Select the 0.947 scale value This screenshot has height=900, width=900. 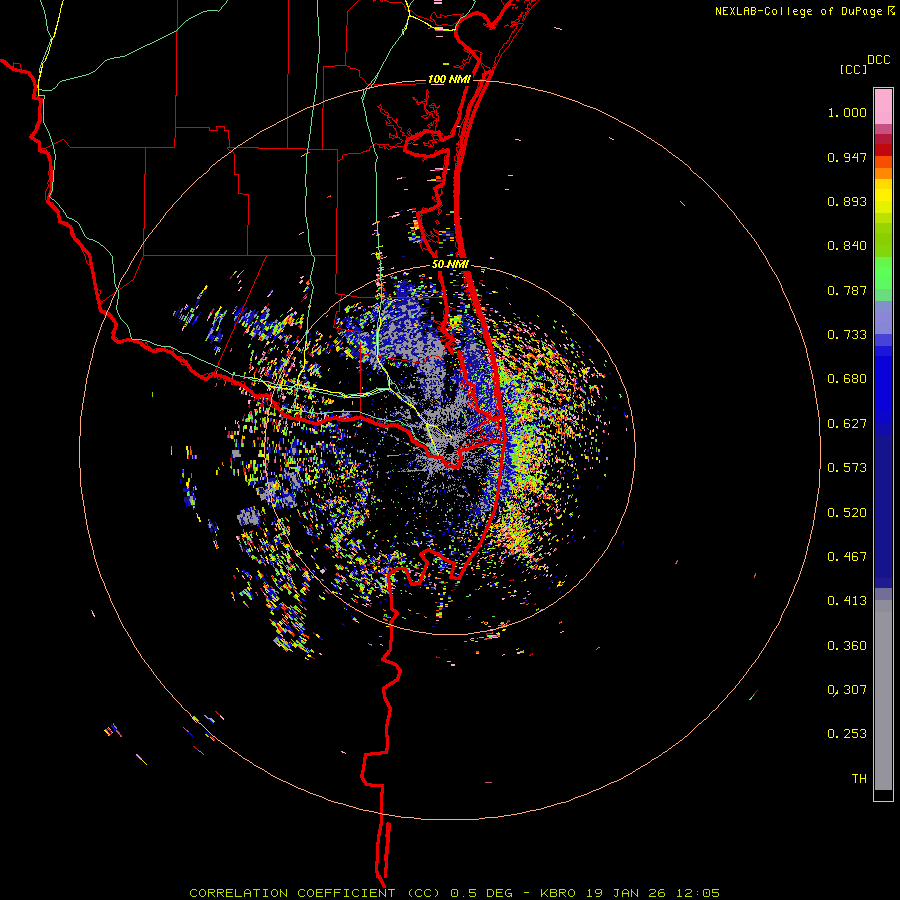[847, 157]
